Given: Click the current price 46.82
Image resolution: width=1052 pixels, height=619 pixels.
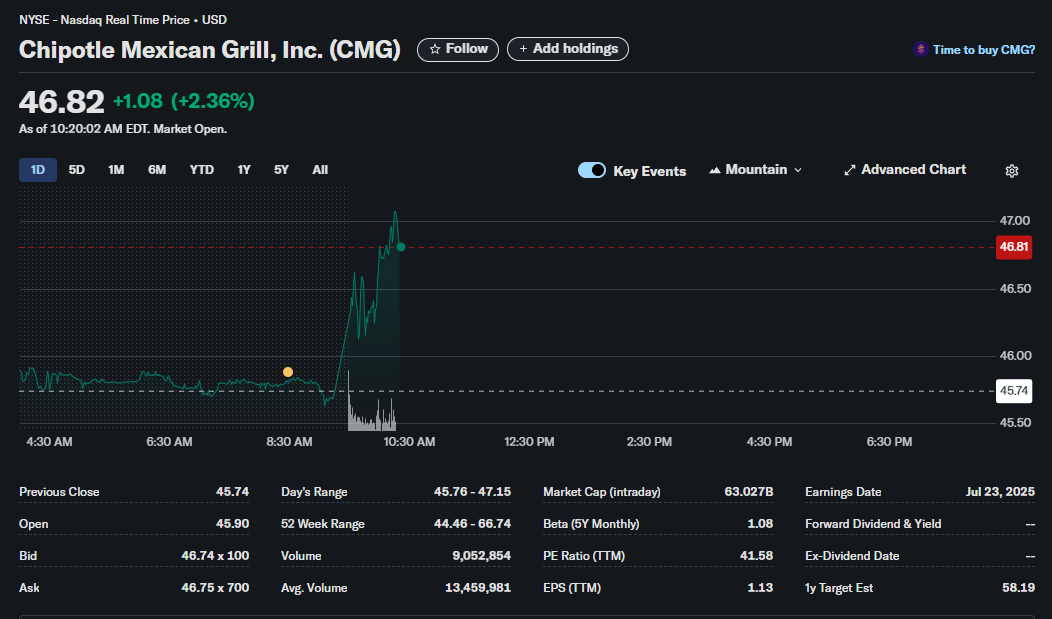Looking at the screenshot, I should click(62, 102).
